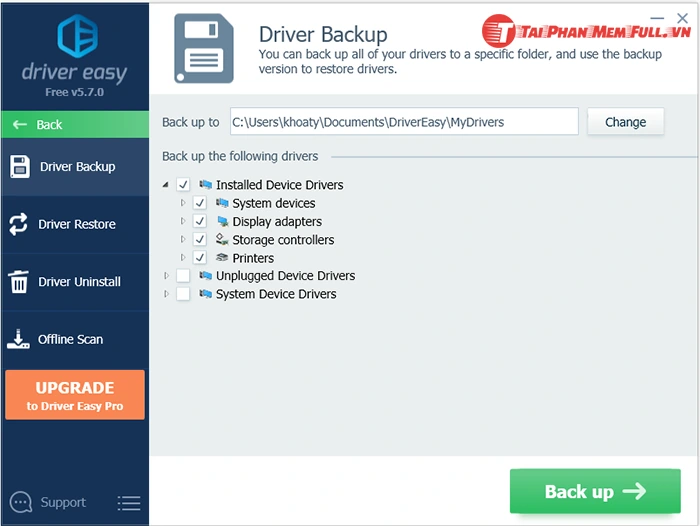The image size is (700, 526).
Task: Select the Installed Device Drivers label
Action: click(x=279, y=185)
